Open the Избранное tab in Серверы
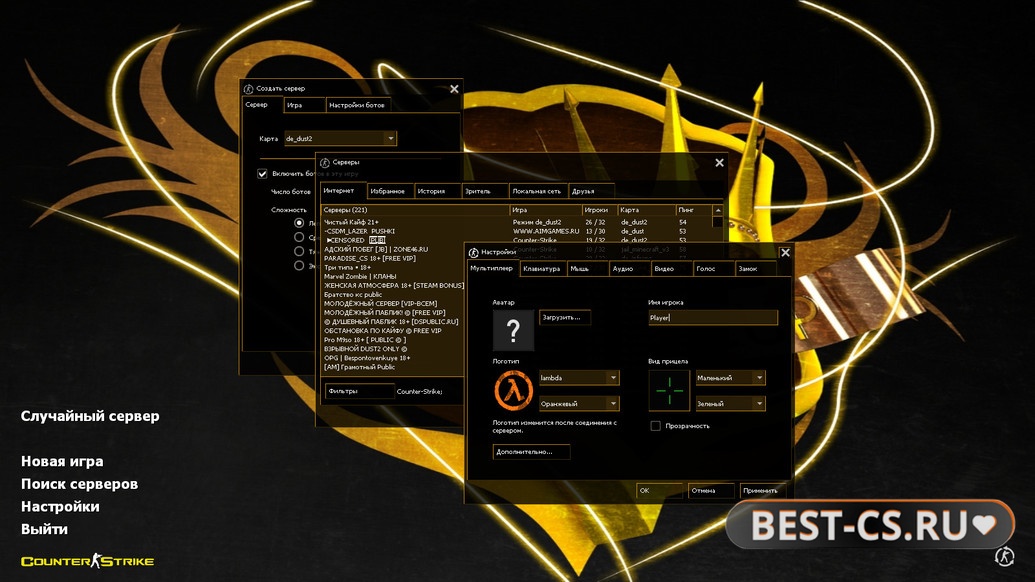 tap(390, 191)
